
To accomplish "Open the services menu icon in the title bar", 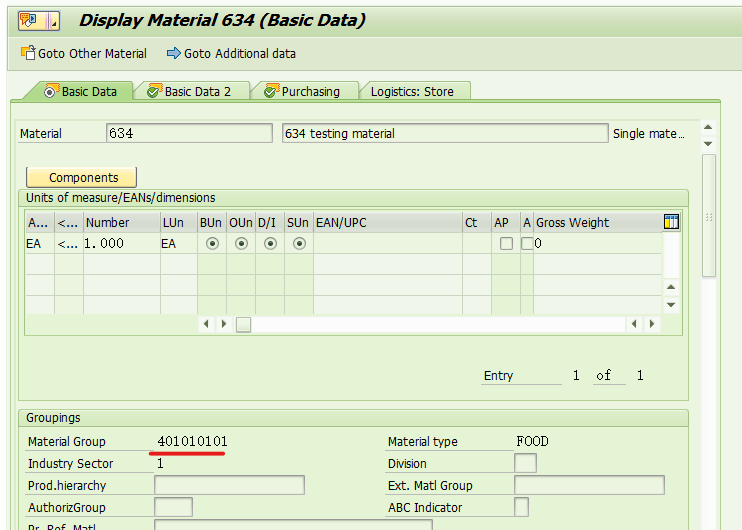I will coord(39,20).
